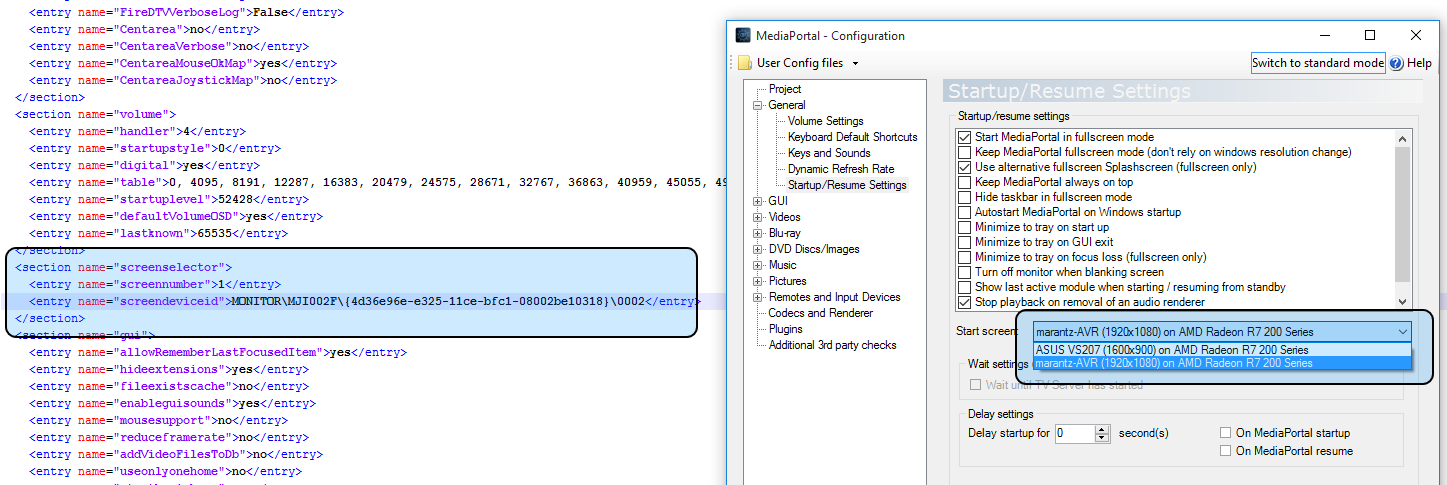Check Hide taskbar in fullscreen mode
This screenshot has width=1447, height=485.
pyautogui.click(x=965, y=197)
